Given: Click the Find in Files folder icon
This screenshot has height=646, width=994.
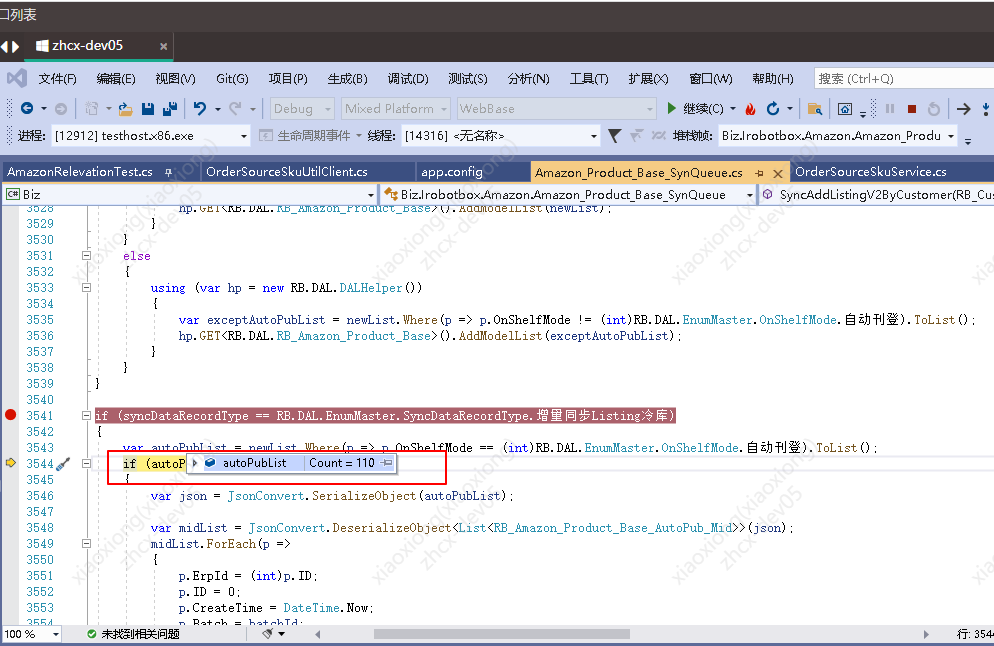Looking at the screenshot, I should point(815,109).
